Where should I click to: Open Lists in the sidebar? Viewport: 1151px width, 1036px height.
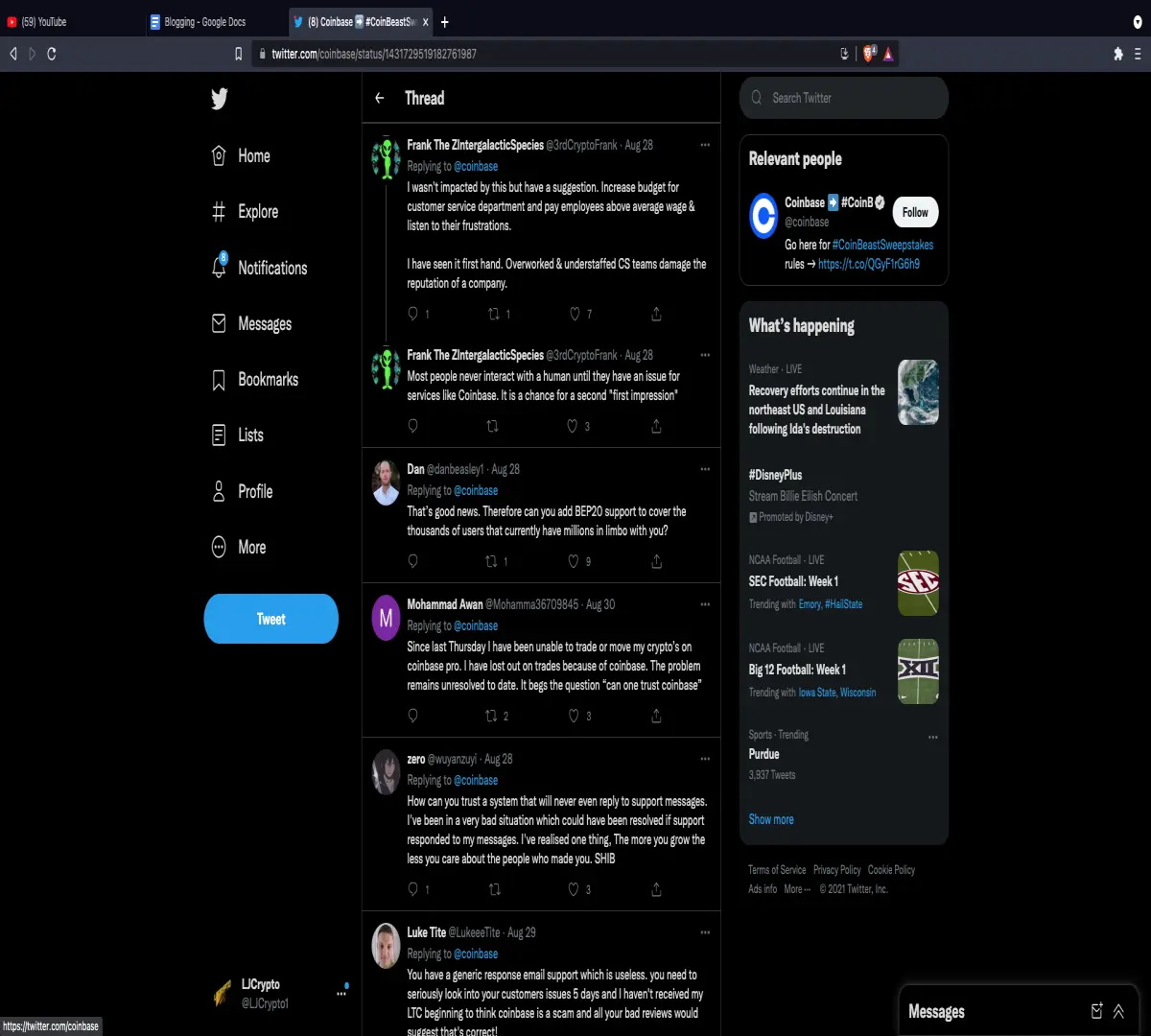pos(237,436)
